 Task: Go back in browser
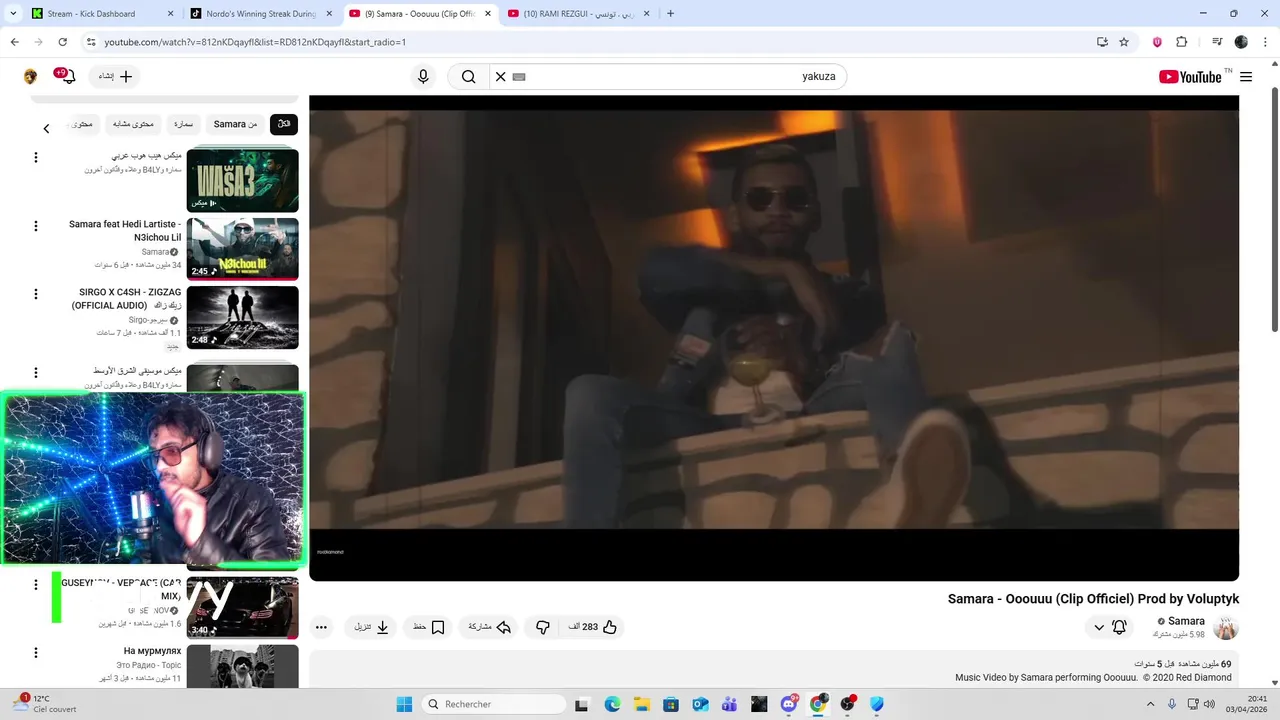pyautogui.click(x=15, y=42)
